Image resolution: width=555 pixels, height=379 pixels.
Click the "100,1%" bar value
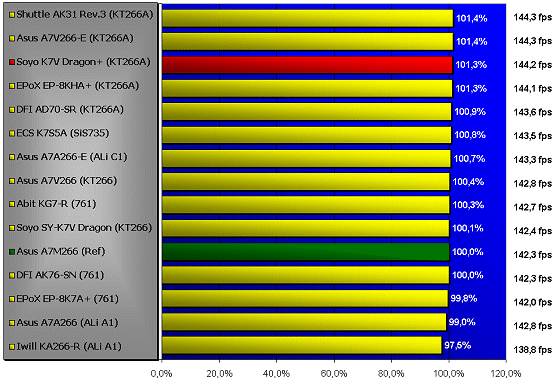pyautogui.click(x=468, y=228)
